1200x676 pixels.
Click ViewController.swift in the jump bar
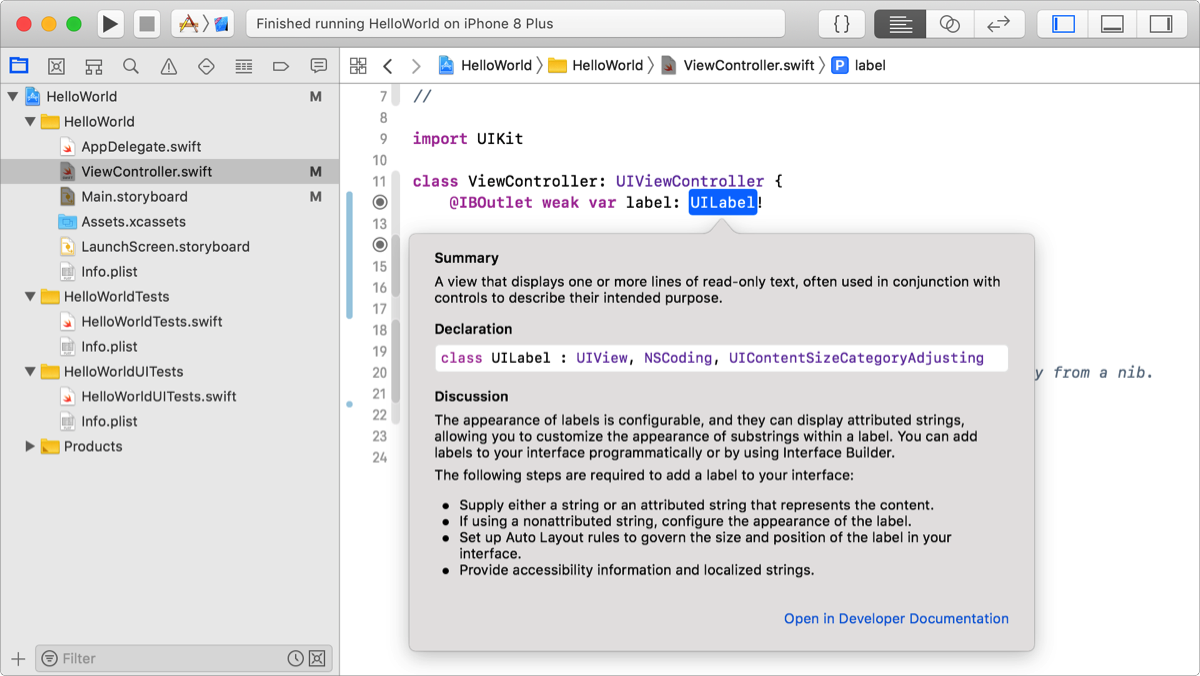748,66
